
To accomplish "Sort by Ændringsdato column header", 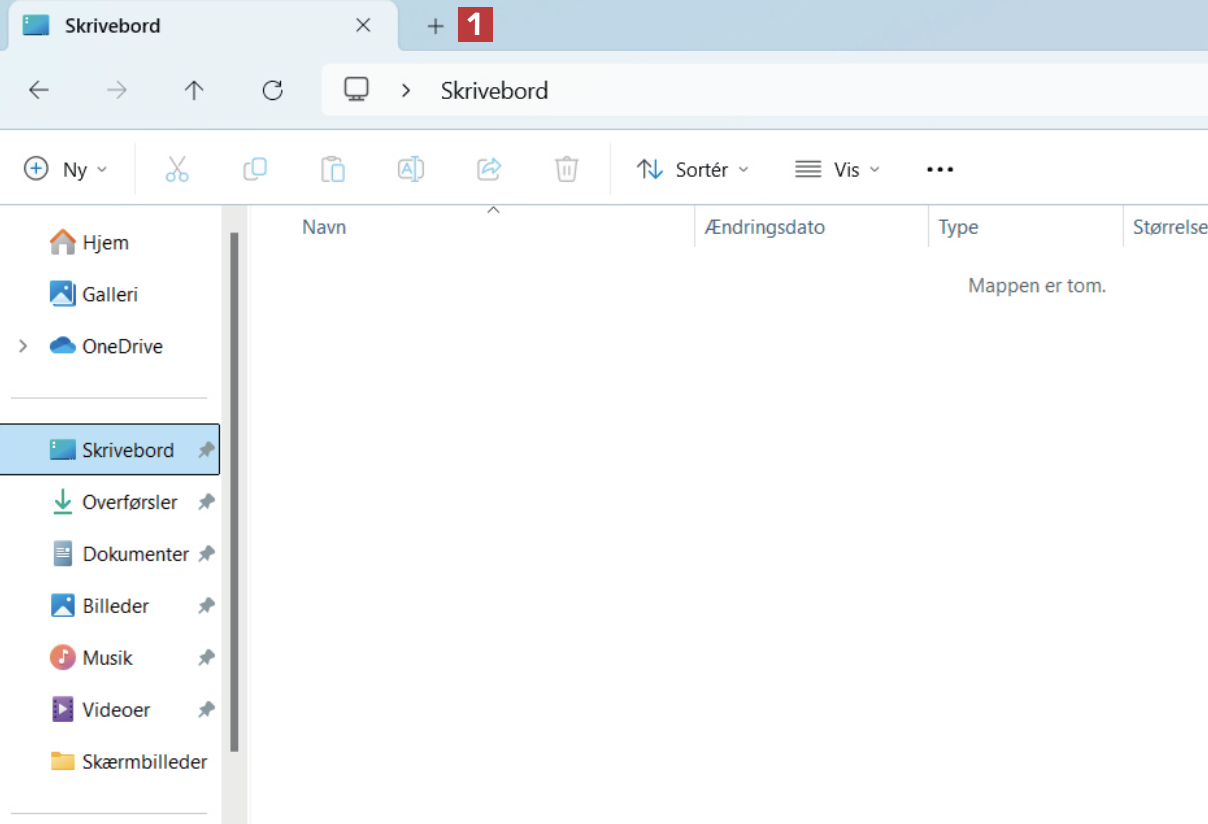I will point(765,227).
